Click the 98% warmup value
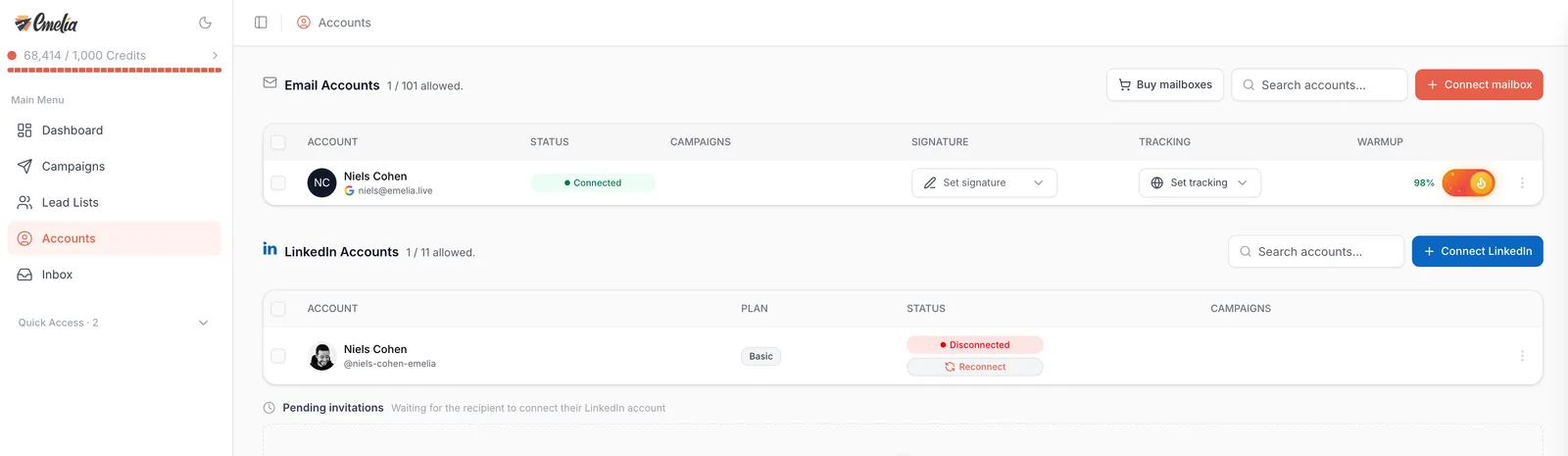 (x=1424, y=183)
